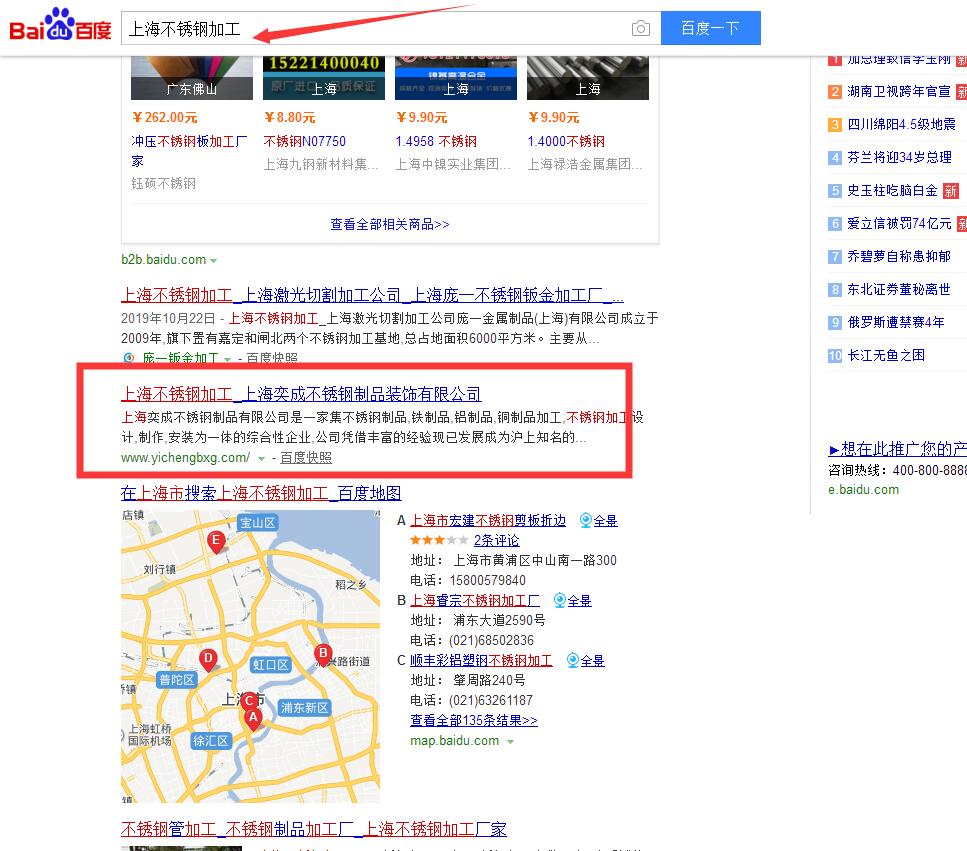Open 上海奕成不锈钢制品装饰有限公司 result title
This screenshot has width=967, height=851.
(301, 394)
